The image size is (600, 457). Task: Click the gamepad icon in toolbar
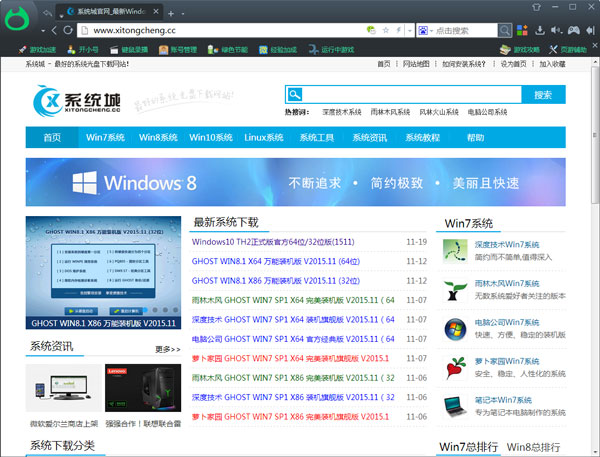[x=573, y=30]
